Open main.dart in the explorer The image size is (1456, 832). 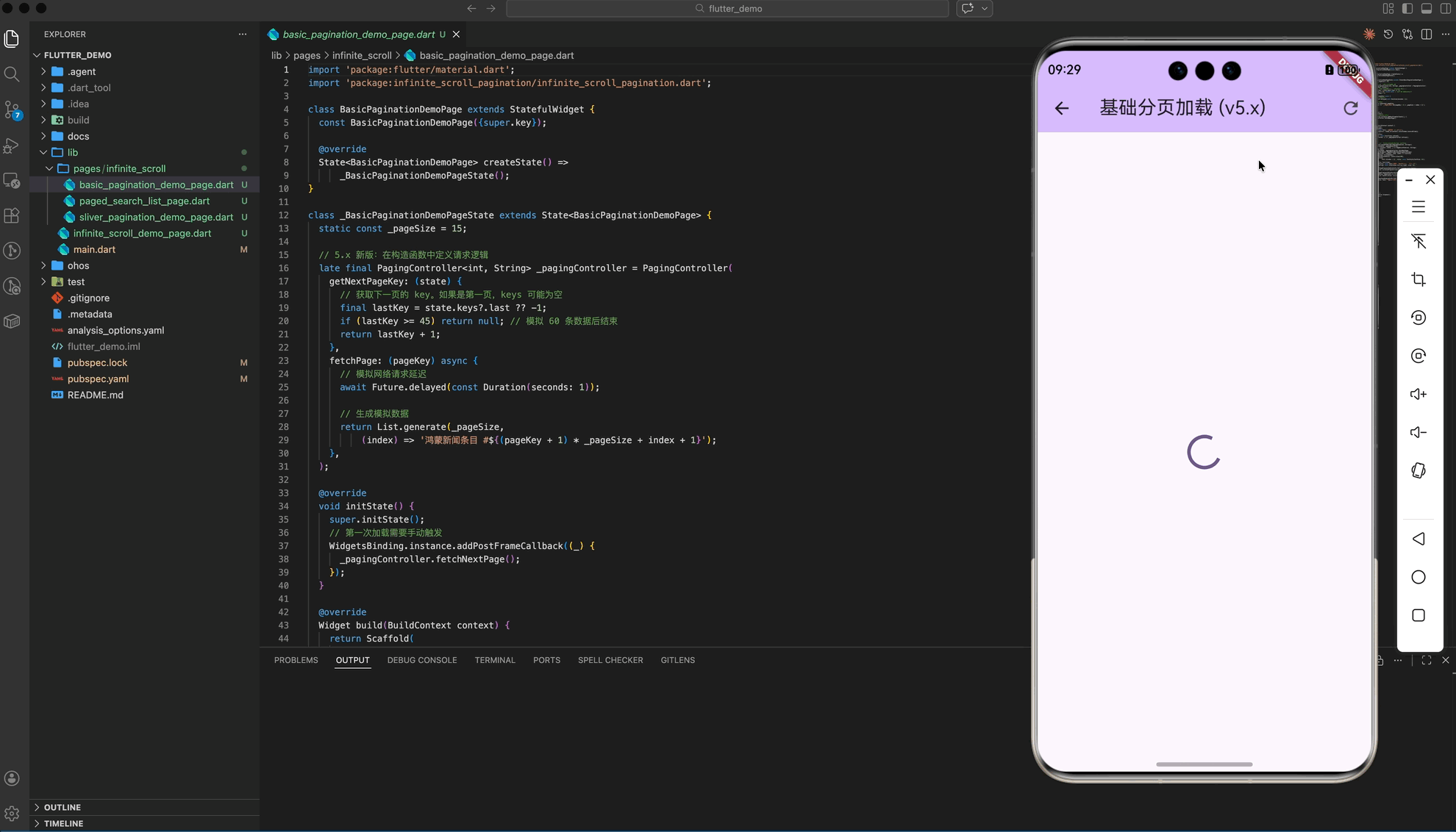tap(94, 249)
